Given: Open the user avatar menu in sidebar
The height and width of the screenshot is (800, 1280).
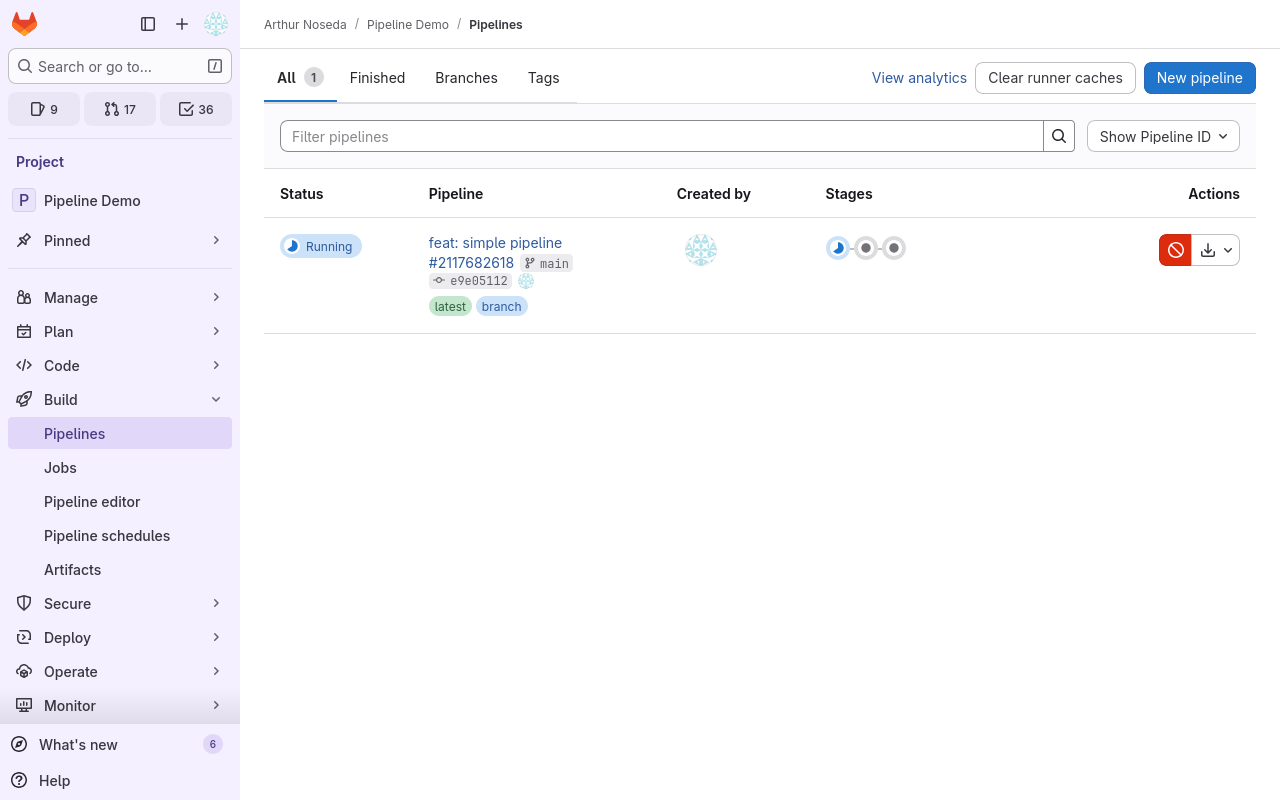Looking at the screenshot, I should (215, 24).
